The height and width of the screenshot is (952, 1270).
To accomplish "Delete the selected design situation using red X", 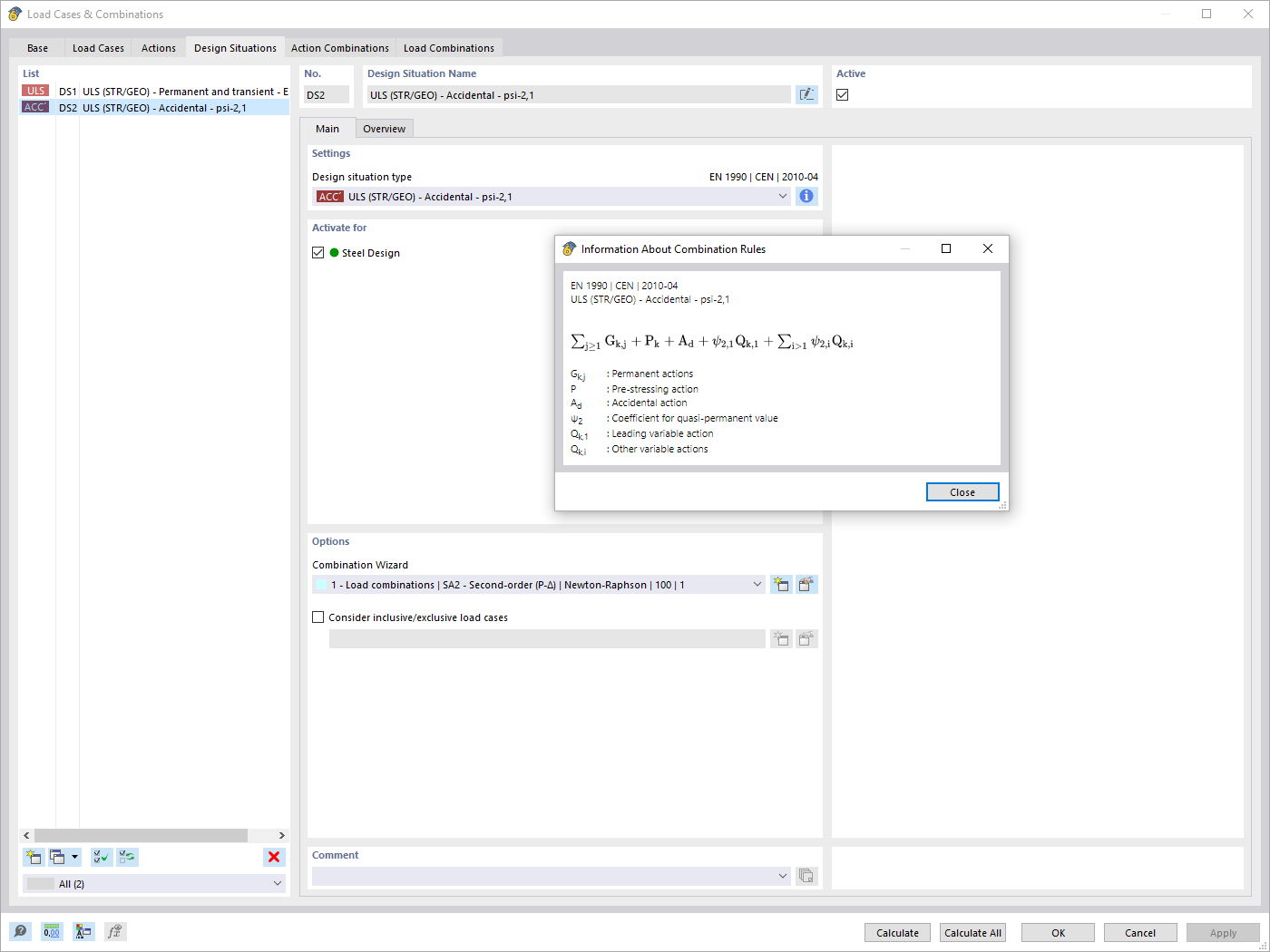I will click(274, 857).
